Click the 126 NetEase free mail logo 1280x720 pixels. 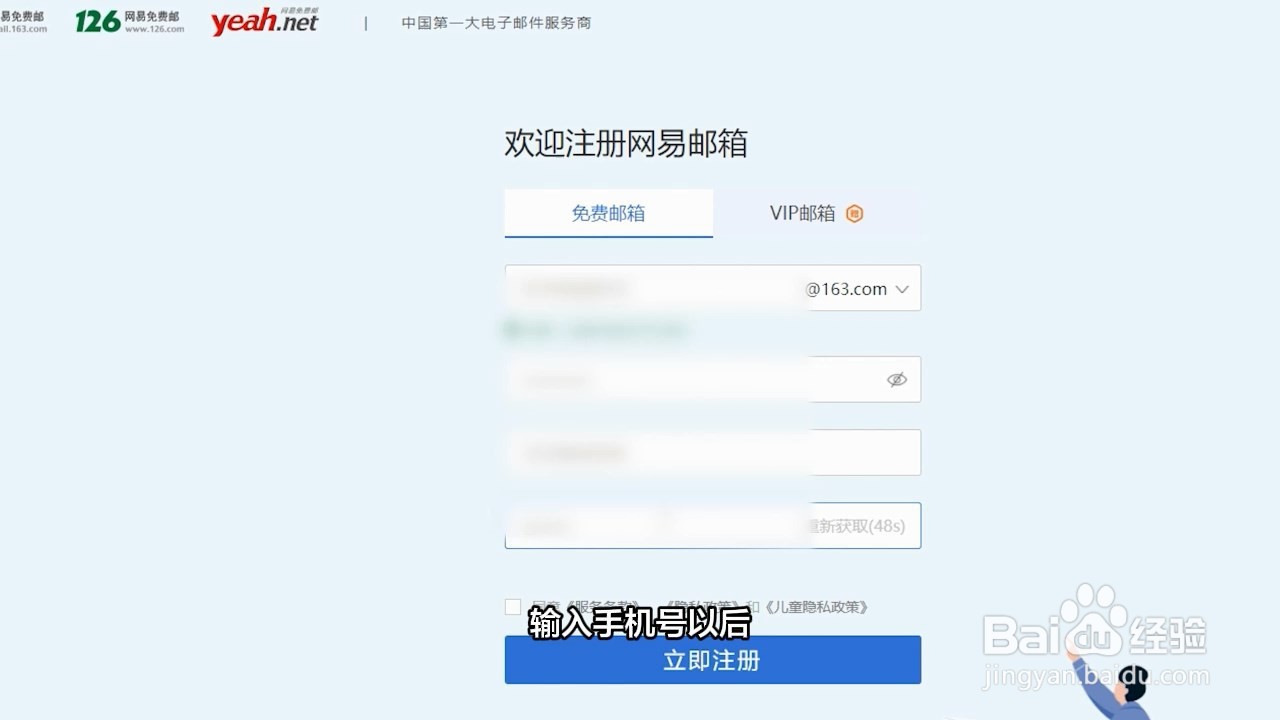click(x=130, y=21)
